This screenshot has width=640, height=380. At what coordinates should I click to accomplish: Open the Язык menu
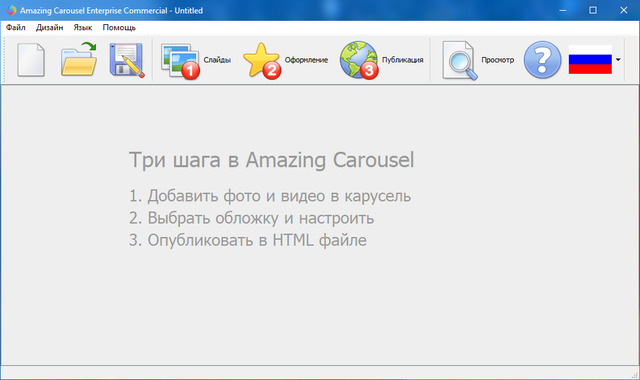tap(82, 27)
